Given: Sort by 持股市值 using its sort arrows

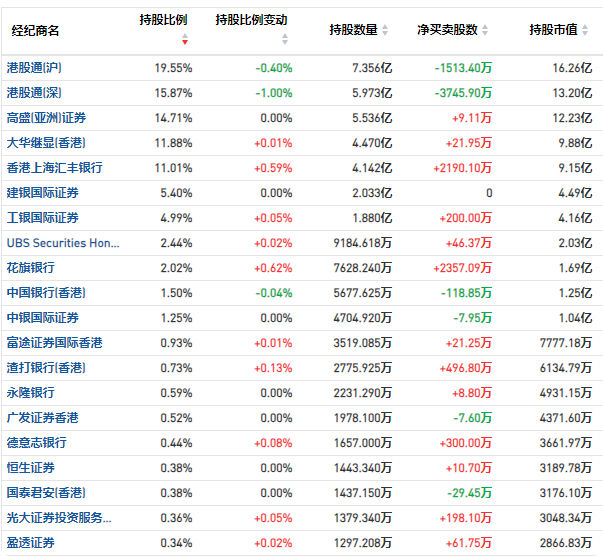Looking at the screenshot, I should coord(585,30).
